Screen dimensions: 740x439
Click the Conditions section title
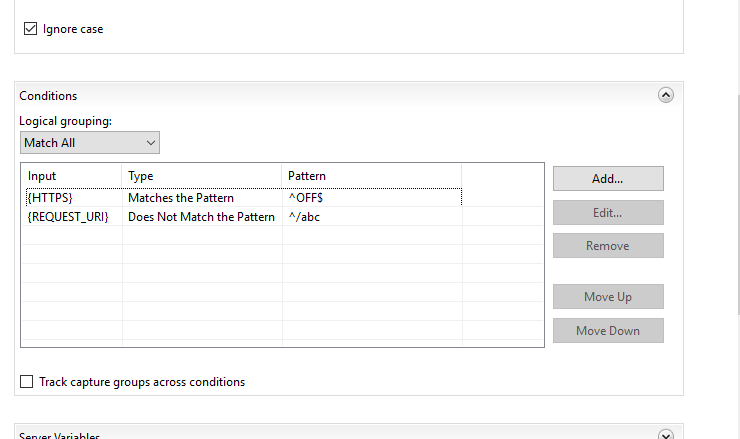coord(49,96)
